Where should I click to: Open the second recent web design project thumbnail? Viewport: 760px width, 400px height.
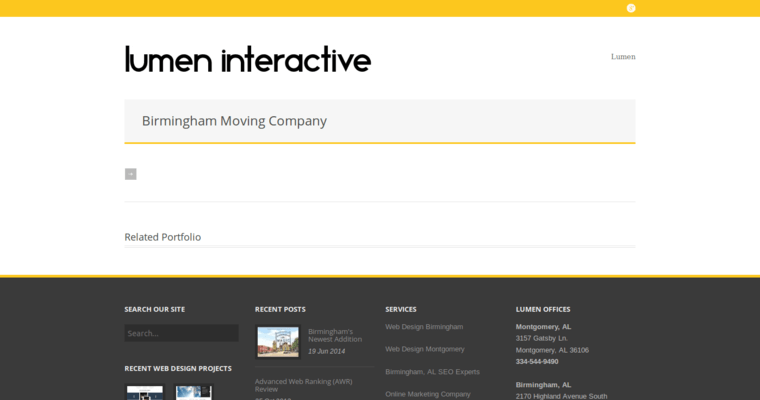[193, 392]
